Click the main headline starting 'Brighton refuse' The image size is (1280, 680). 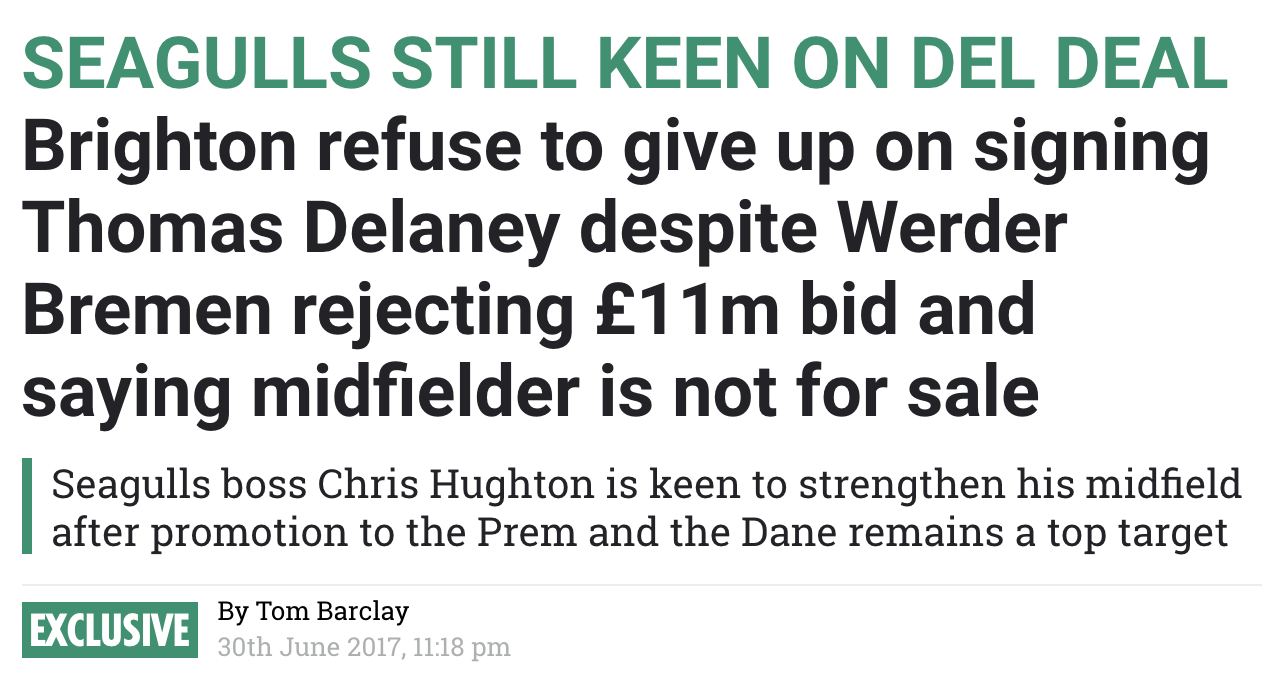(x=616, y=271)
